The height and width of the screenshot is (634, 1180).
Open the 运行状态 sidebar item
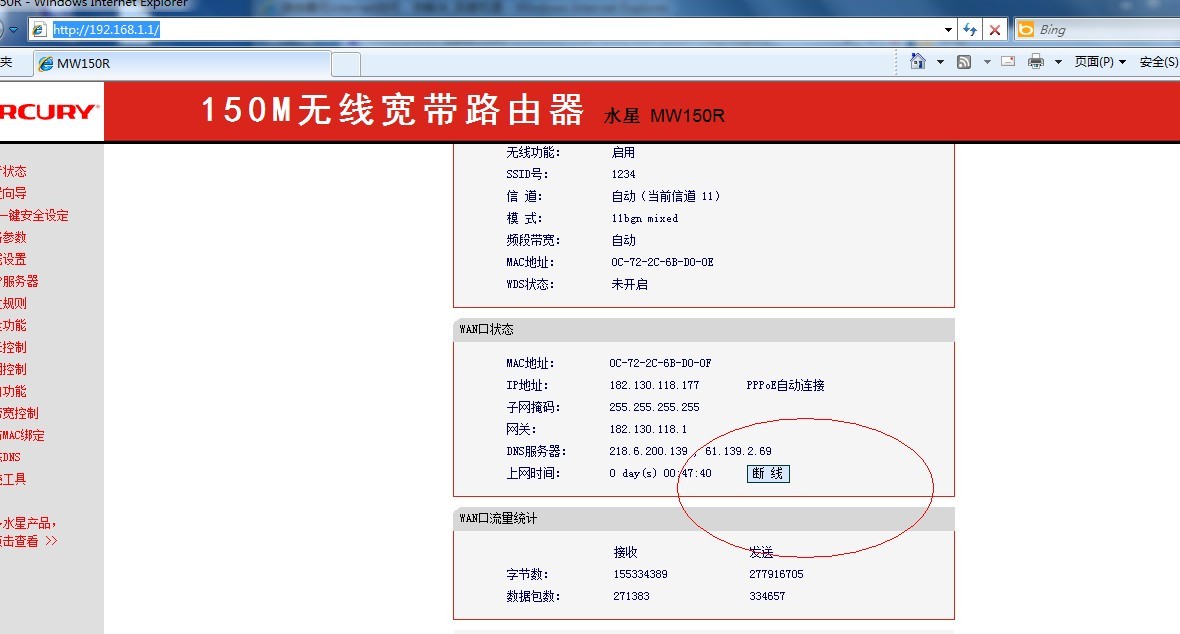[13, 171]
